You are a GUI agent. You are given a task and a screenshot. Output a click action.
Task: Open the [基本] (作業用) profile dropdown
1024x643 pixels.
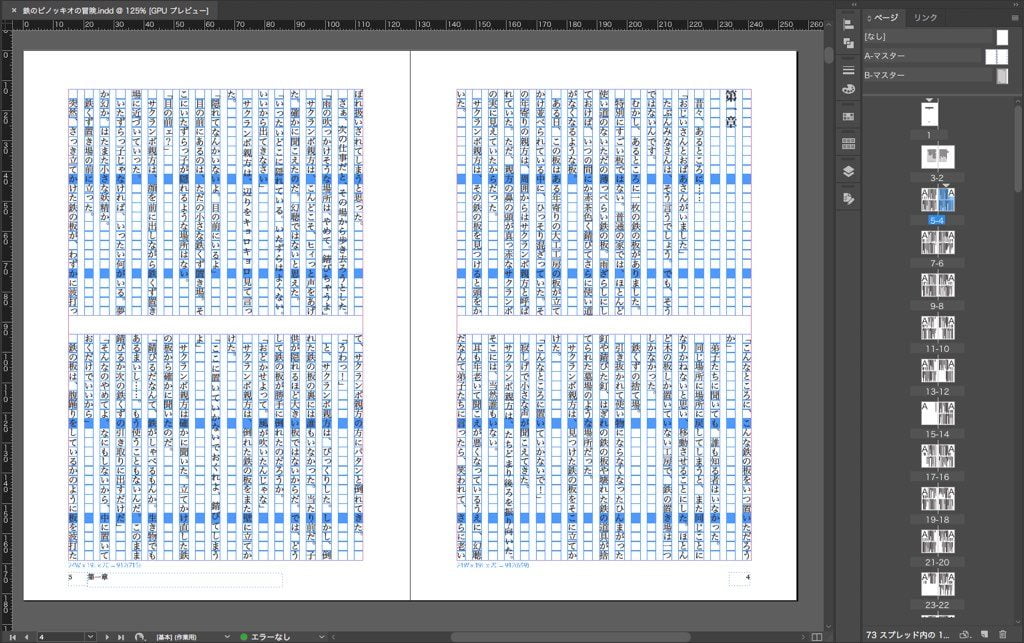click(x=227, y=636)
